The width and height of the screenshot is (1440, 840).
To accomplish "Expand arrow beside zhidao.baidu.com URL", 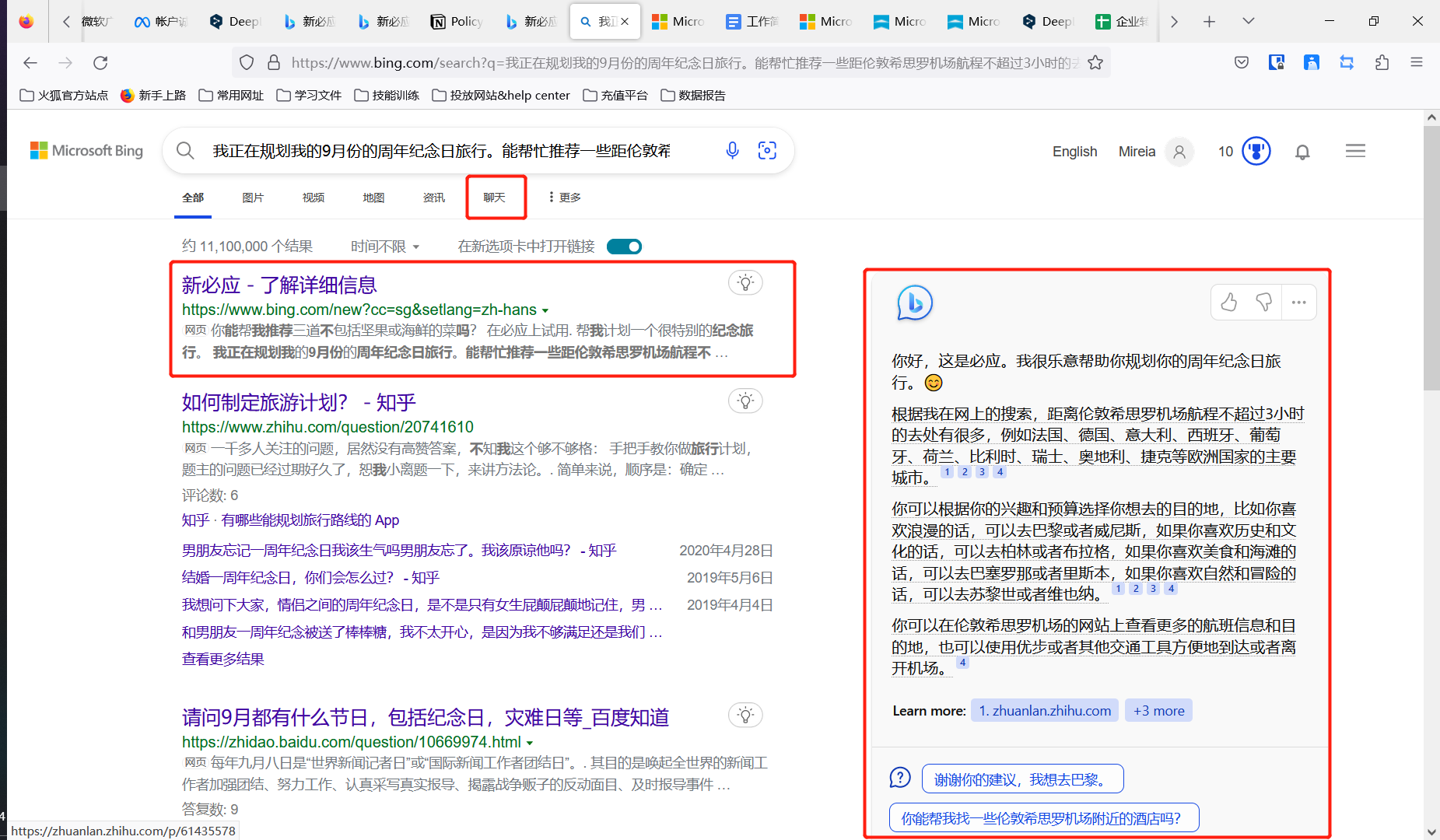I will pyautogui.click(x=530, y=743).
